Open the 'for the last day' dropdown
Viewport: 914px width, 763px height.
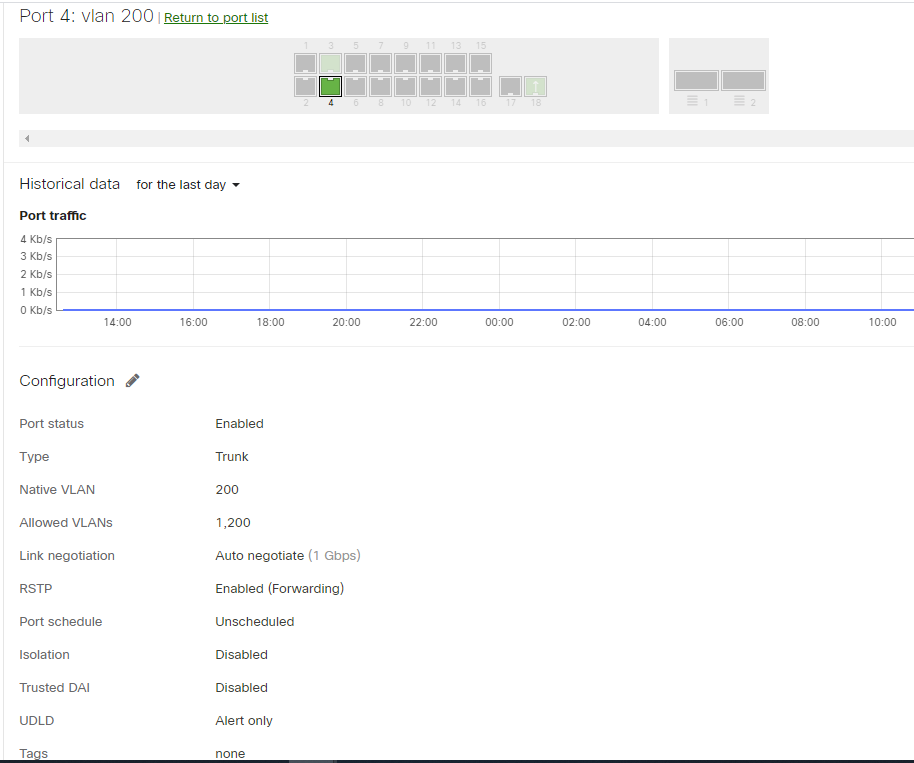point(187,185)
